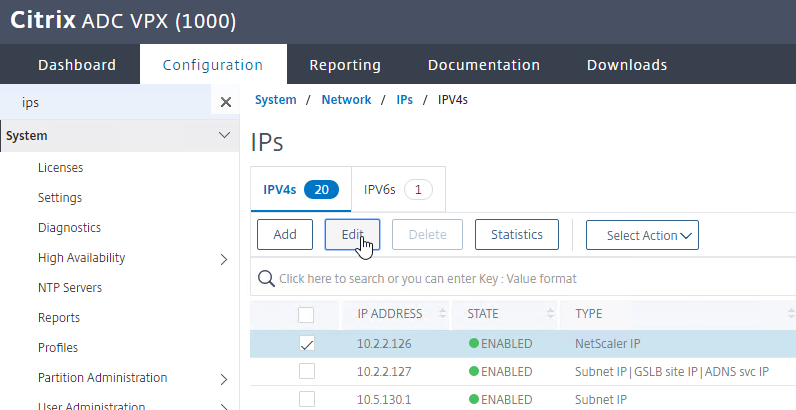Go to the Reporting tab
The image size is (796, 410).
tap(345, 65)
